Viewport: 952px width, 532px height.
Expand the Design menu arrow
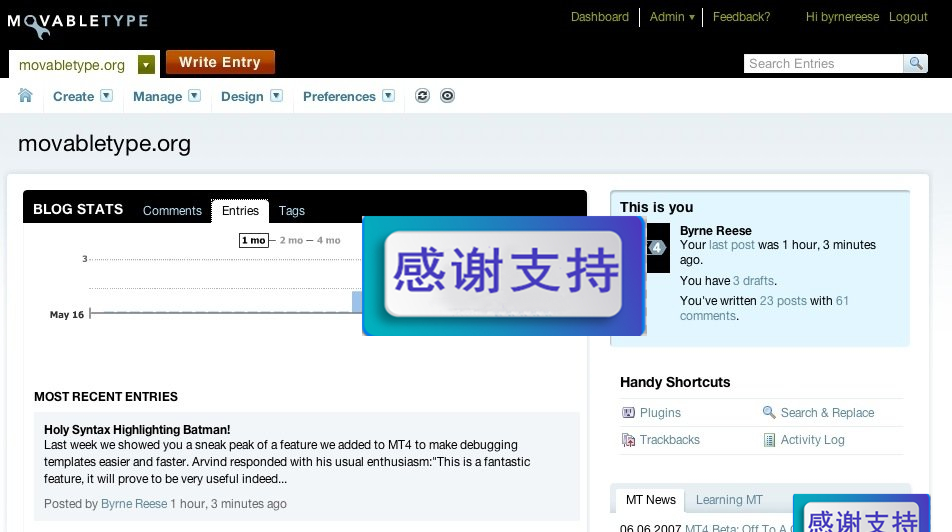[276, 96]
